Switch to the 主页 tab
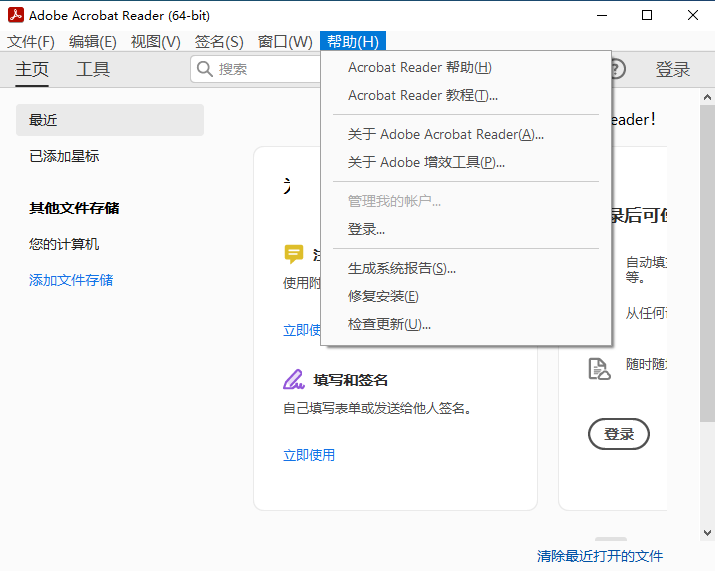 click(x=32, y=69)
